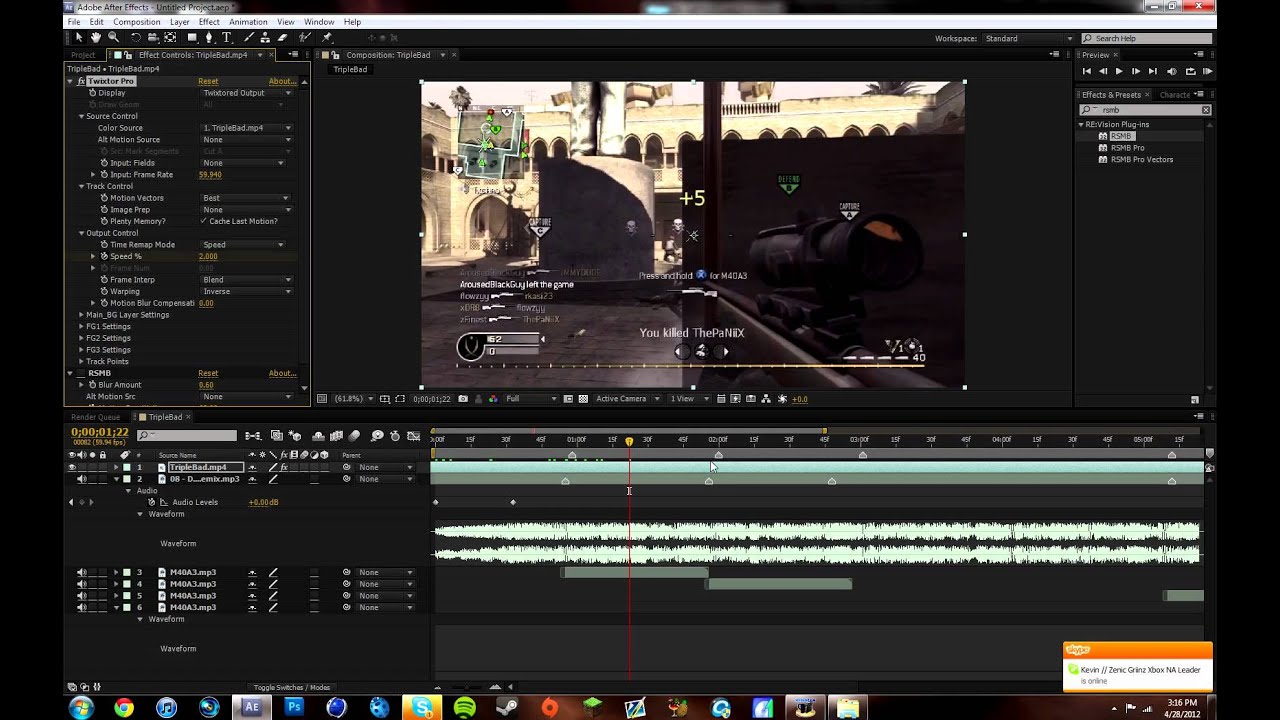Play the preview in Preview panel
This screenshot has height=720, width=1280.
pos(1119,71)
